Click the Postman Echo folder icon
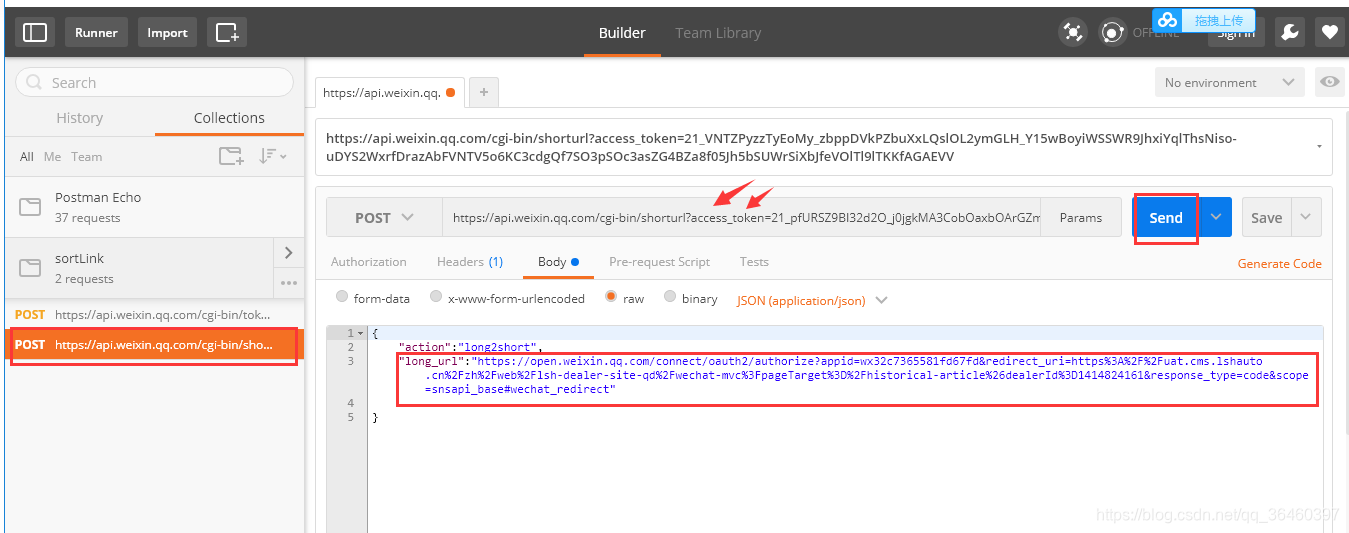Viewport: 1349px width, 533px height. [x=30, y=207]
